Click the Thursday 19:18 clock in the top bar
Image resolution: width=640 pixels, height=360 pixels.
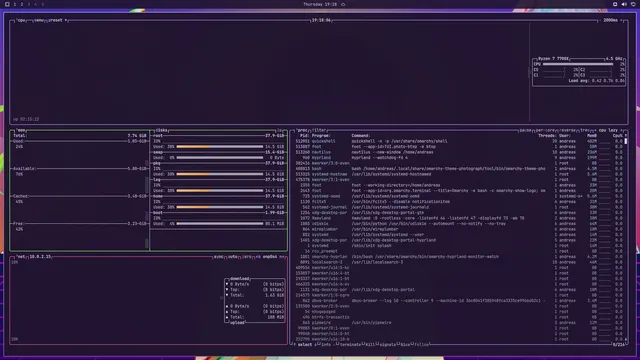pos(320,4)
